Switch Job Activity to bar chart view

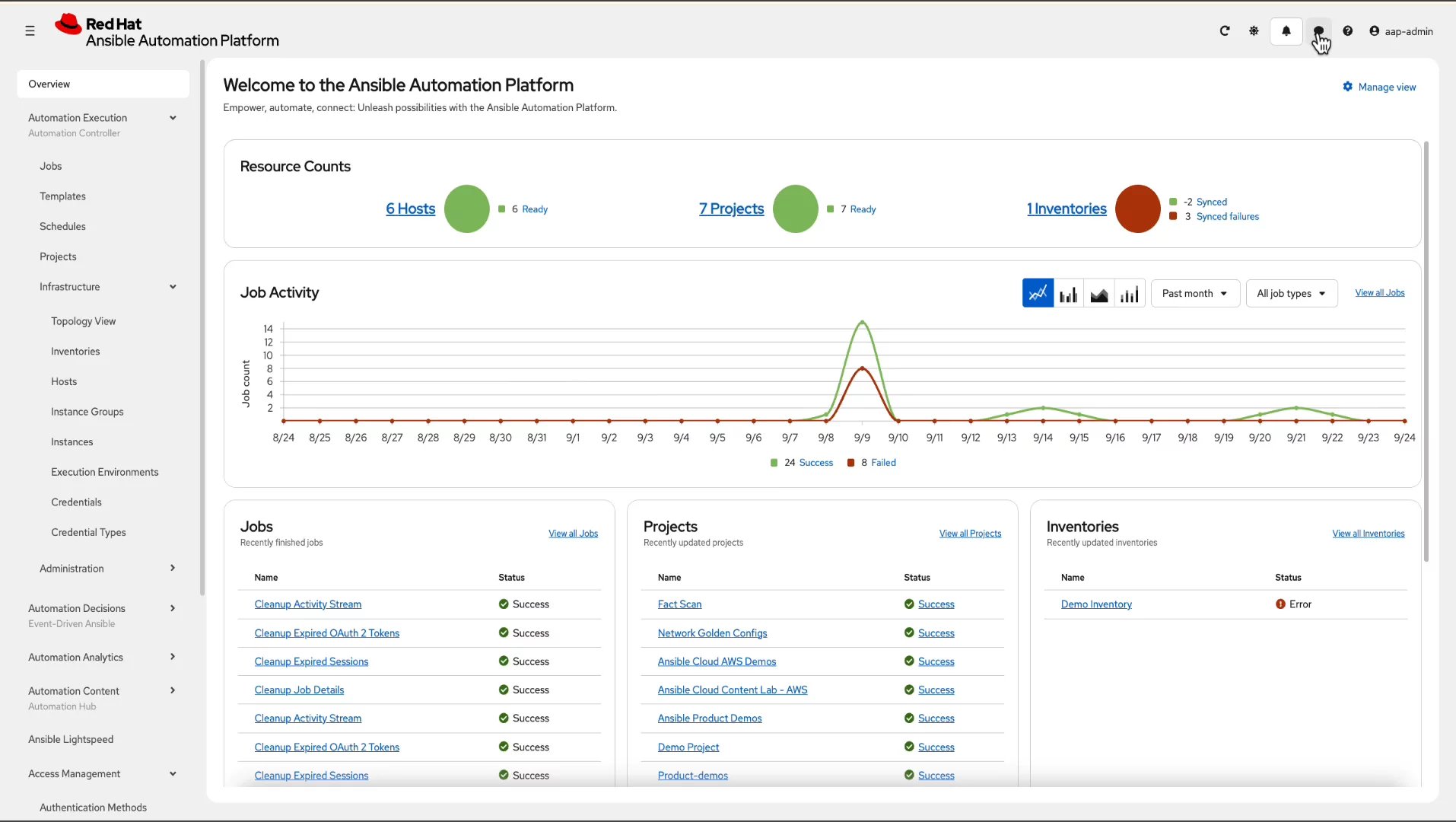point(1068,293)
